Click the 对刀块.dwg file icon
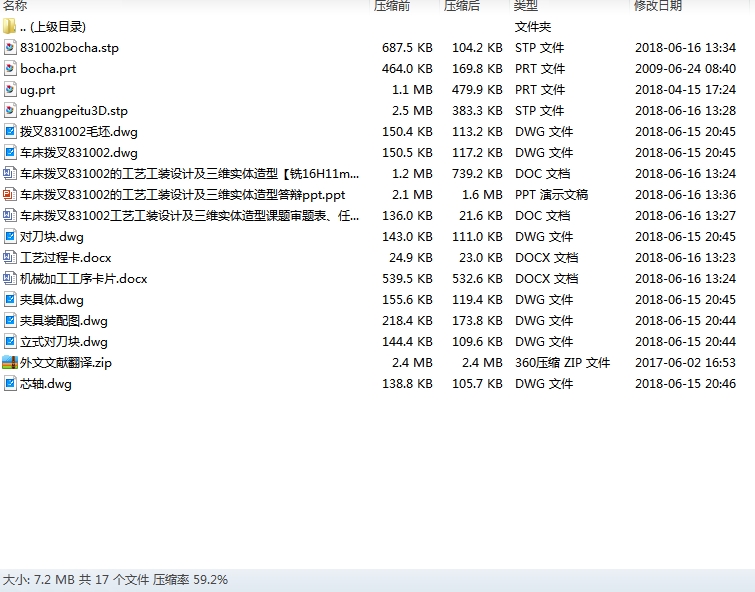 tap(10, 237)
